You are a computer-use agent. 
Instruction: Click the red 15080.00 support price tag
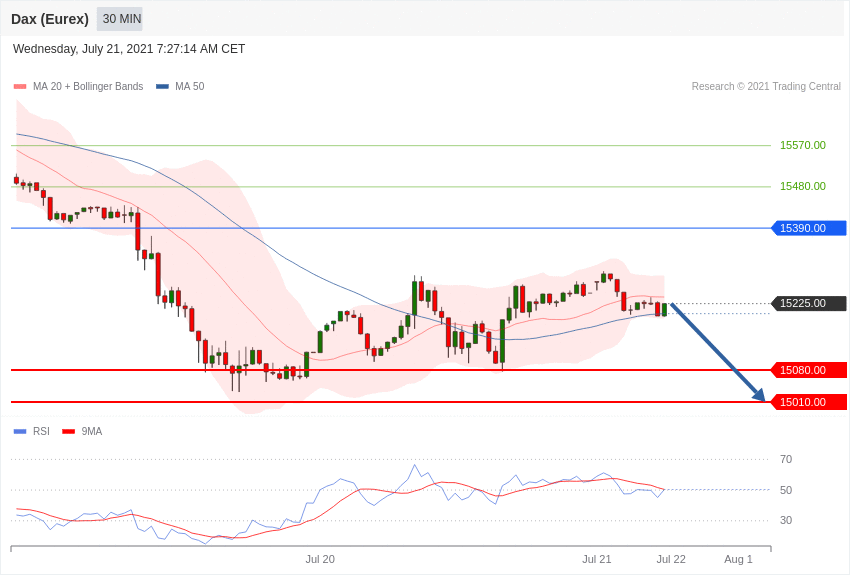click(809, 371)
